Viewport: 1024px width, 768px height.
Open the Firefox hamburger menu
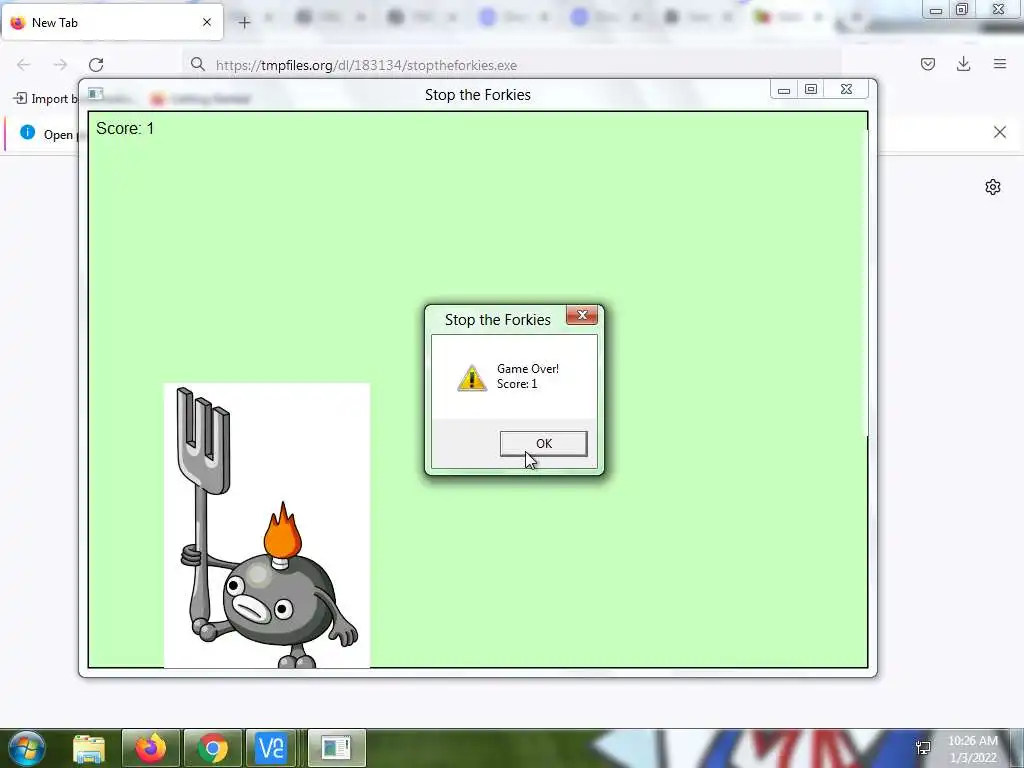pyautogui.click(x=1000, y=64)
